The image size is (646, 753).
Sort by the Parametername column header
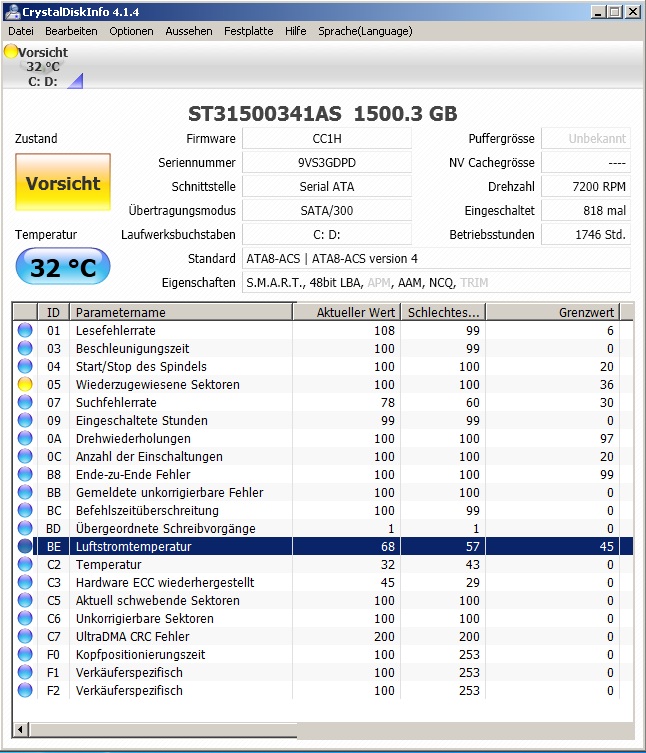tap(181, 312)
